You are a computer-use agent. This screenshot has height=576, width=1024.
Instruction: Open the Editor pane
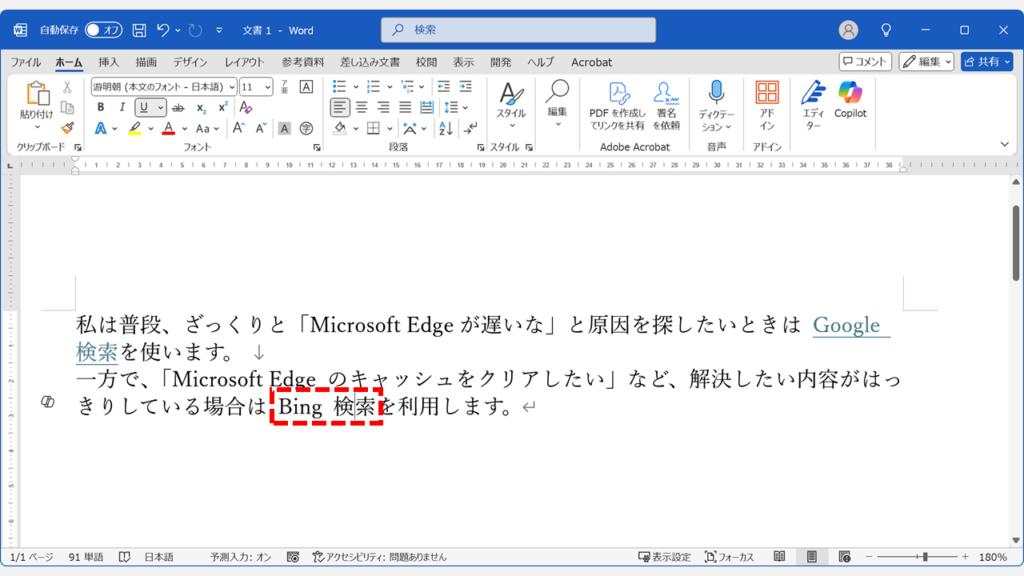click(813, 106)
